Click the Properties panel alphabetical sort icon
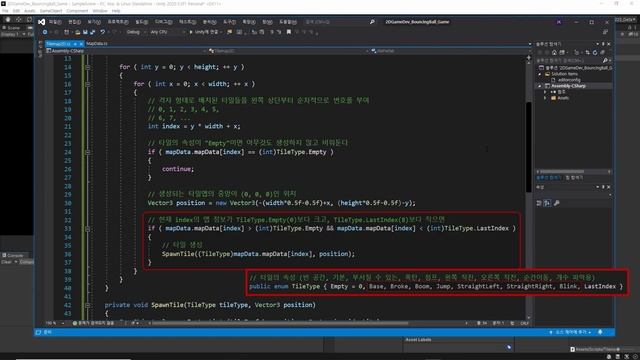The width and height of the screenshot is (640, 360). 547,203
